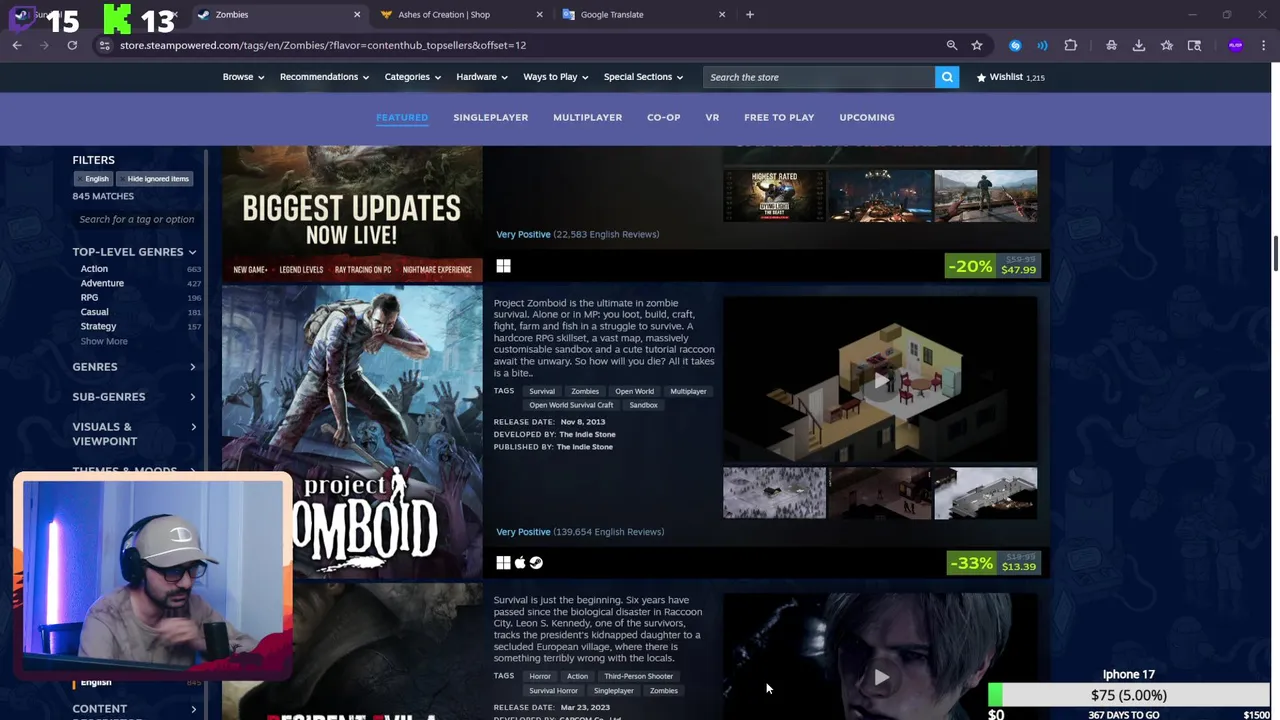This screenshot has width=1280, height=720.
Task: Open the Highest Rated Dying Light thumbnail
Action: [x=775, y=195]
